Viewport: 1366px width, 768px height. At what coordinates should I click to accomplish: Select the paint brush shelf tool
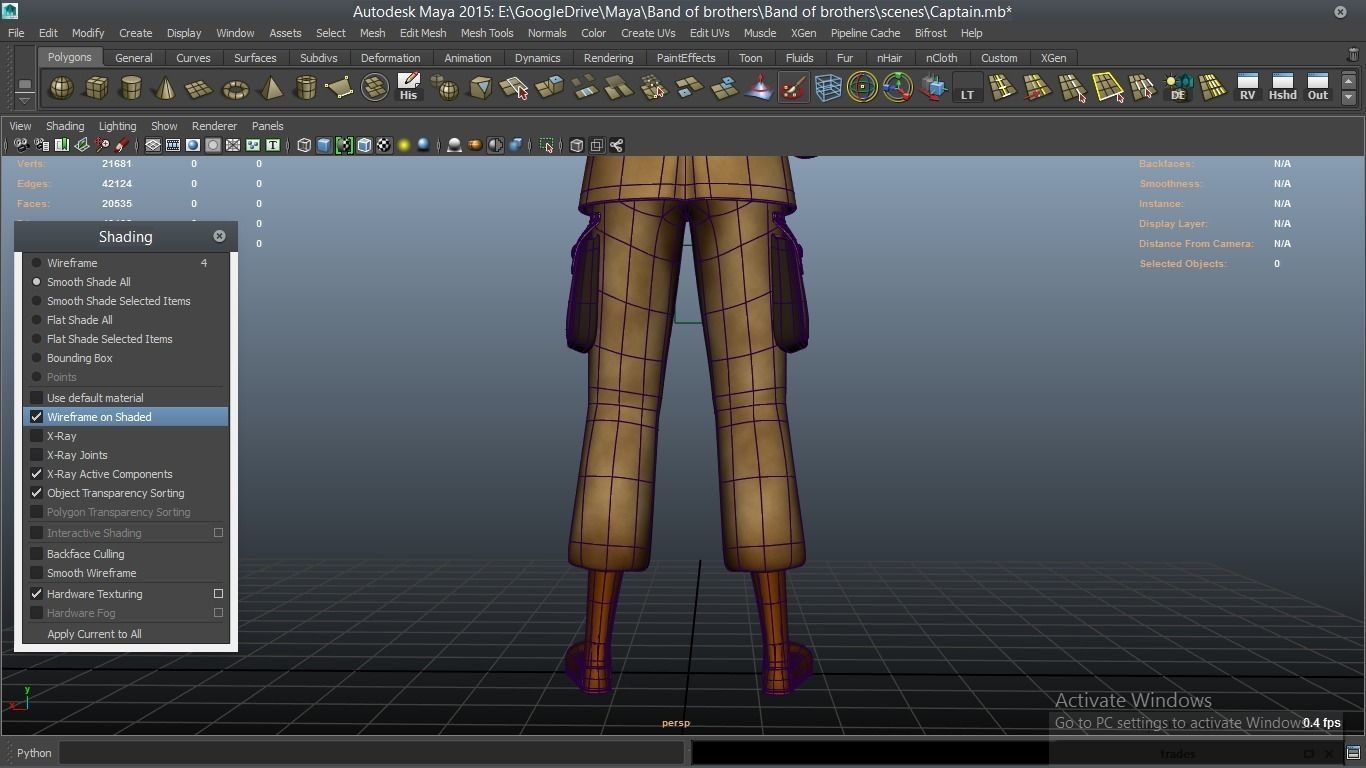pyautogui.click(x=793, y=88)
